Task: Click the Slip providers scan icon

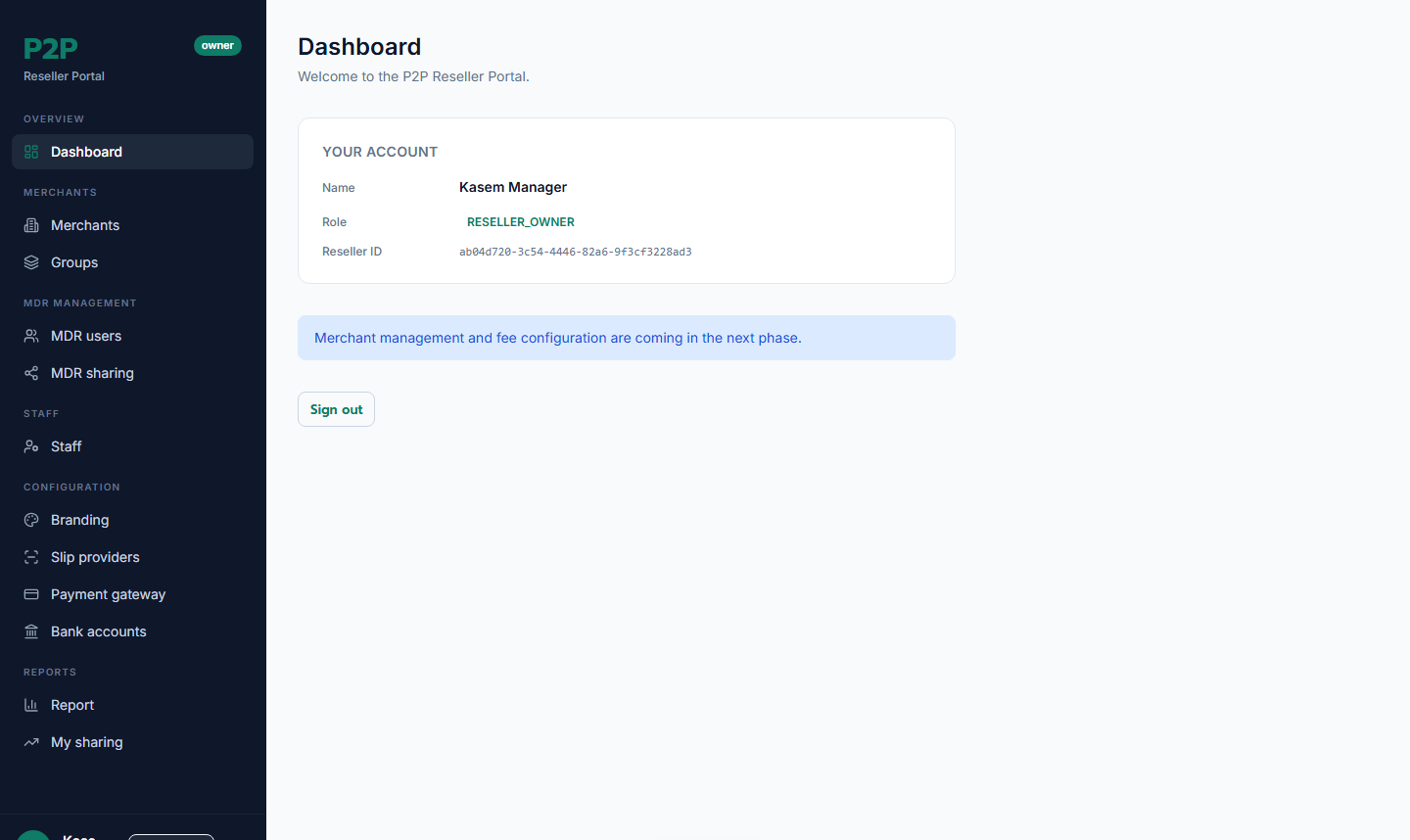Action: click(x=31, y=557)
